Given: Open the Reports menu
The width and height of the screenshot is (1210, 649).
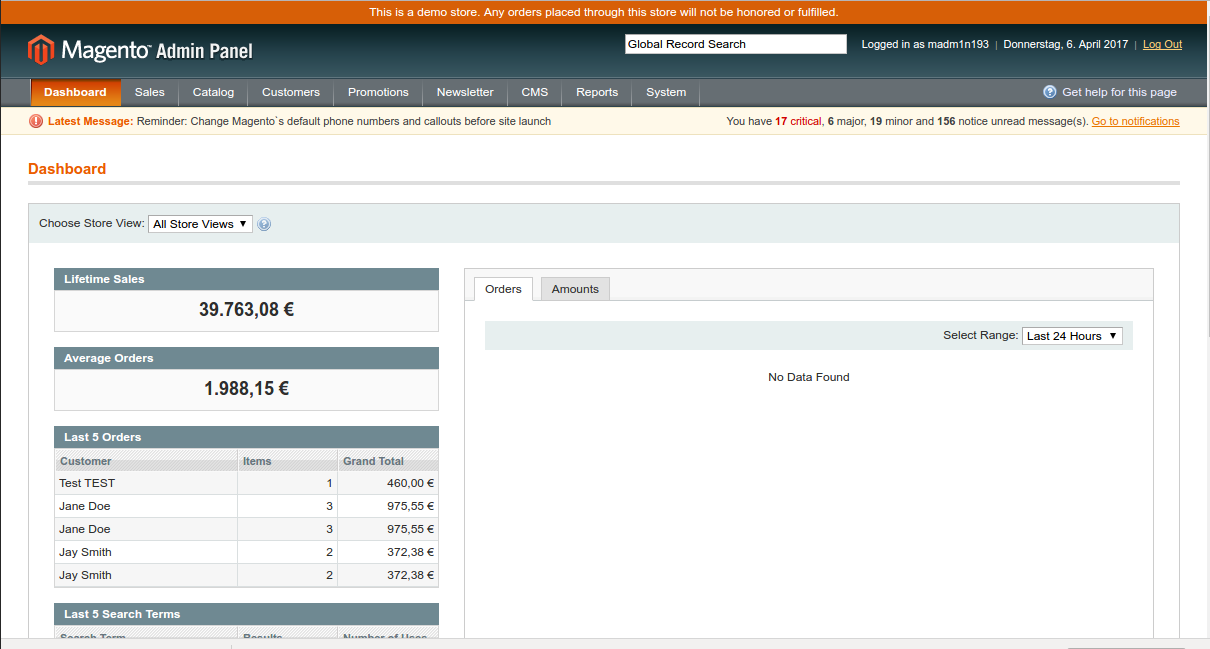Looking at the screenshot, I should tap(597, 92).
